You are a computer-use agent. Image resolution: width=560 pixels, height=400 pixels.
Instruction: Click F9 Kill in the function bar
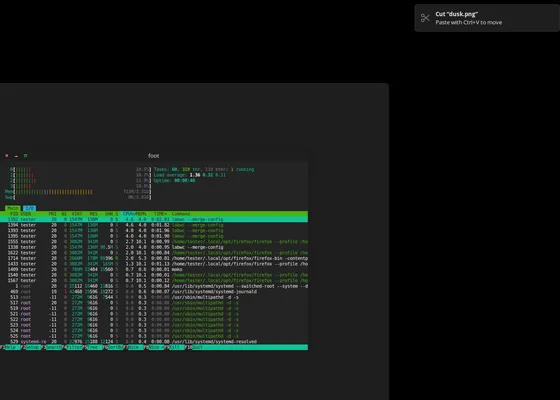click(x=176, y=347)
